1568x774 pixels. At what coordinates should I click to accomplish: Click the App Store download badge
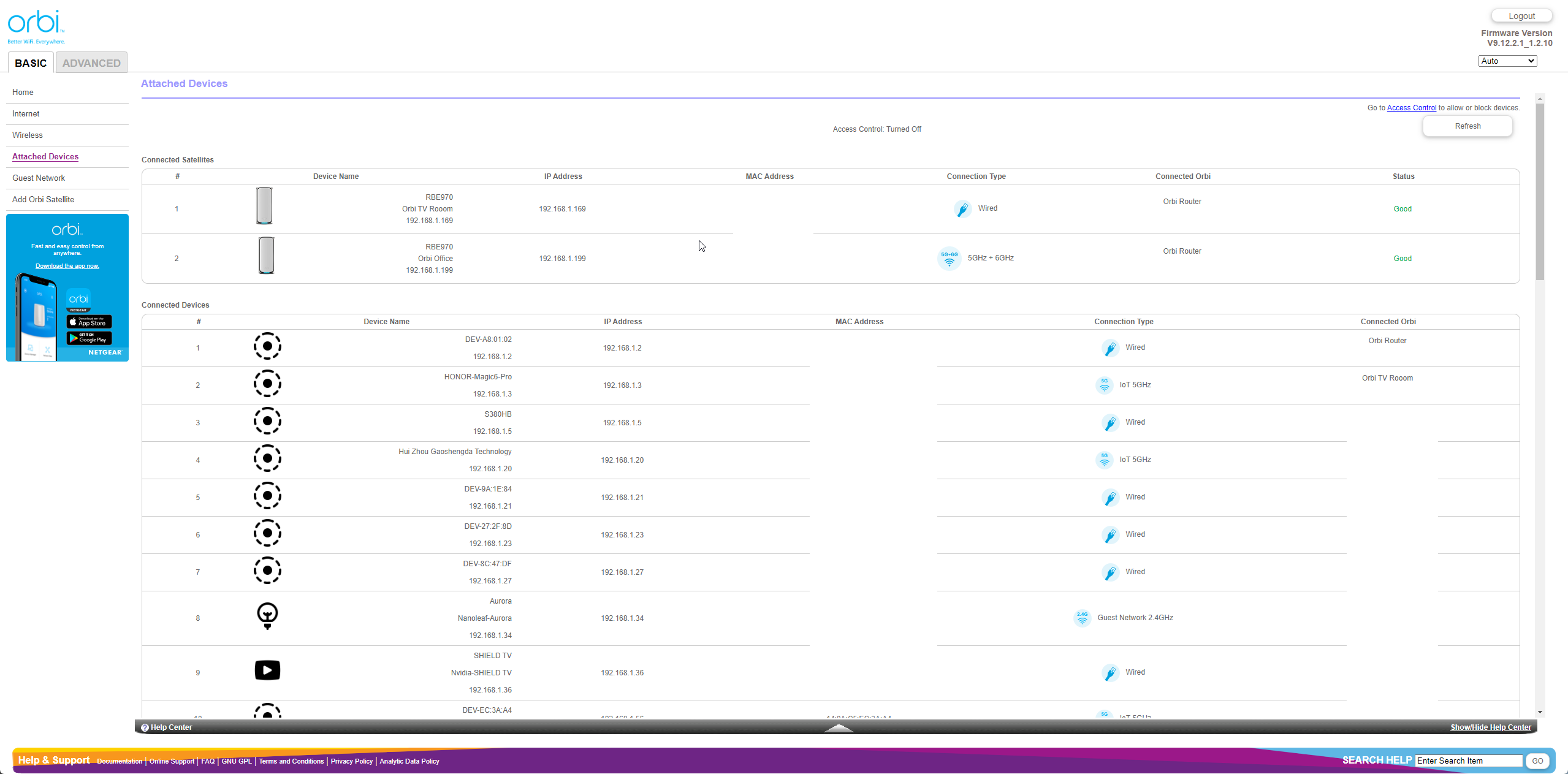click(89, 322)
